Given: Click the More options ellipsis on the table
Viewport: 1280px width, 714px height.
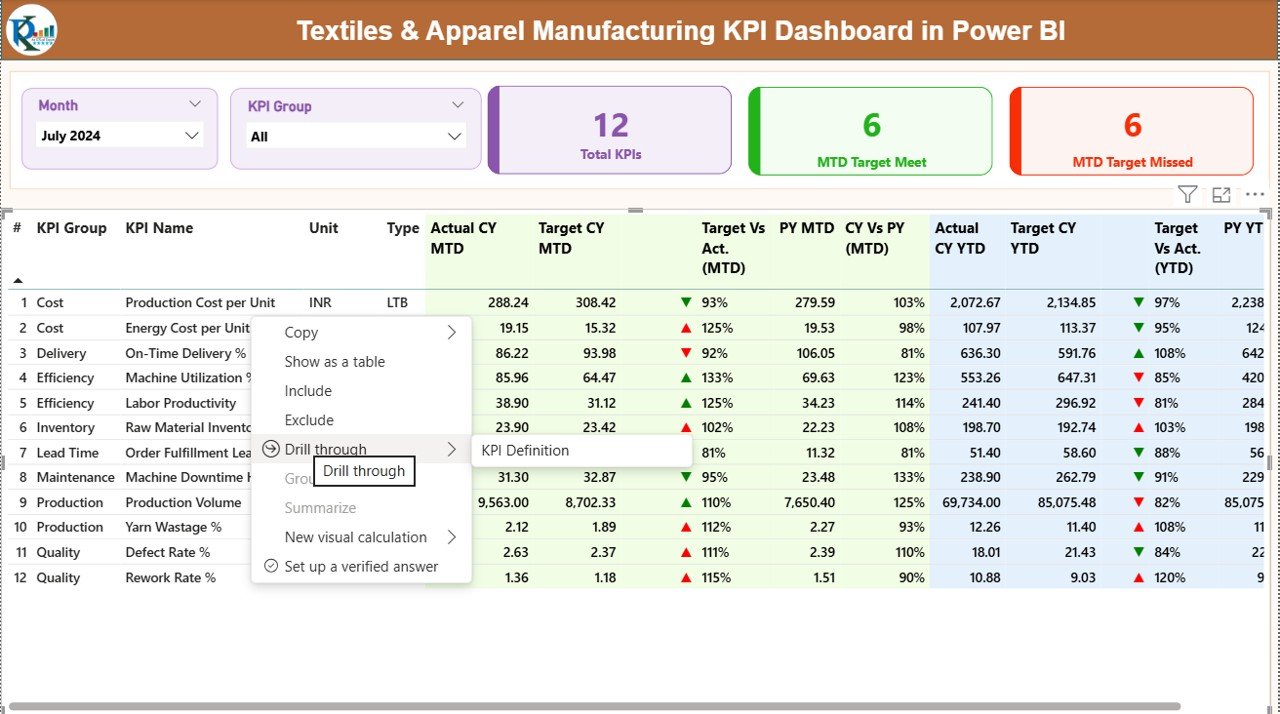Looking at the screenshot, I should [1254, 194].
